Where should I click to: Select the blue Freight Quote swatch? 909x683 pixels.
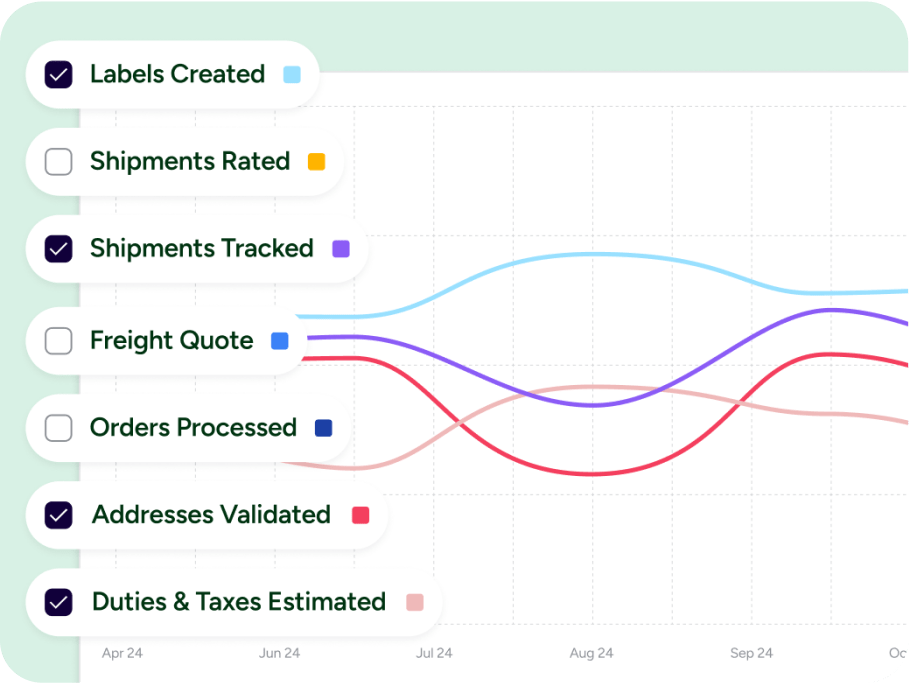point(280,340)
